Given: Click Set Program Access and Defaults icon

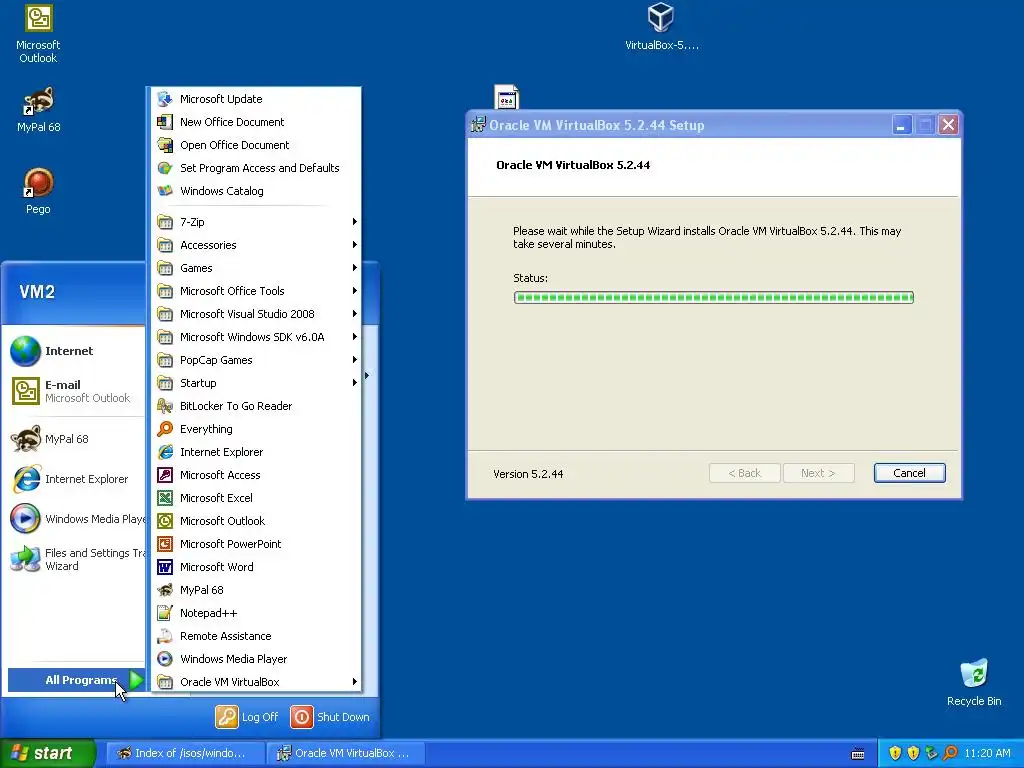Looking at the screenshot, I should (x=165, y=168).
